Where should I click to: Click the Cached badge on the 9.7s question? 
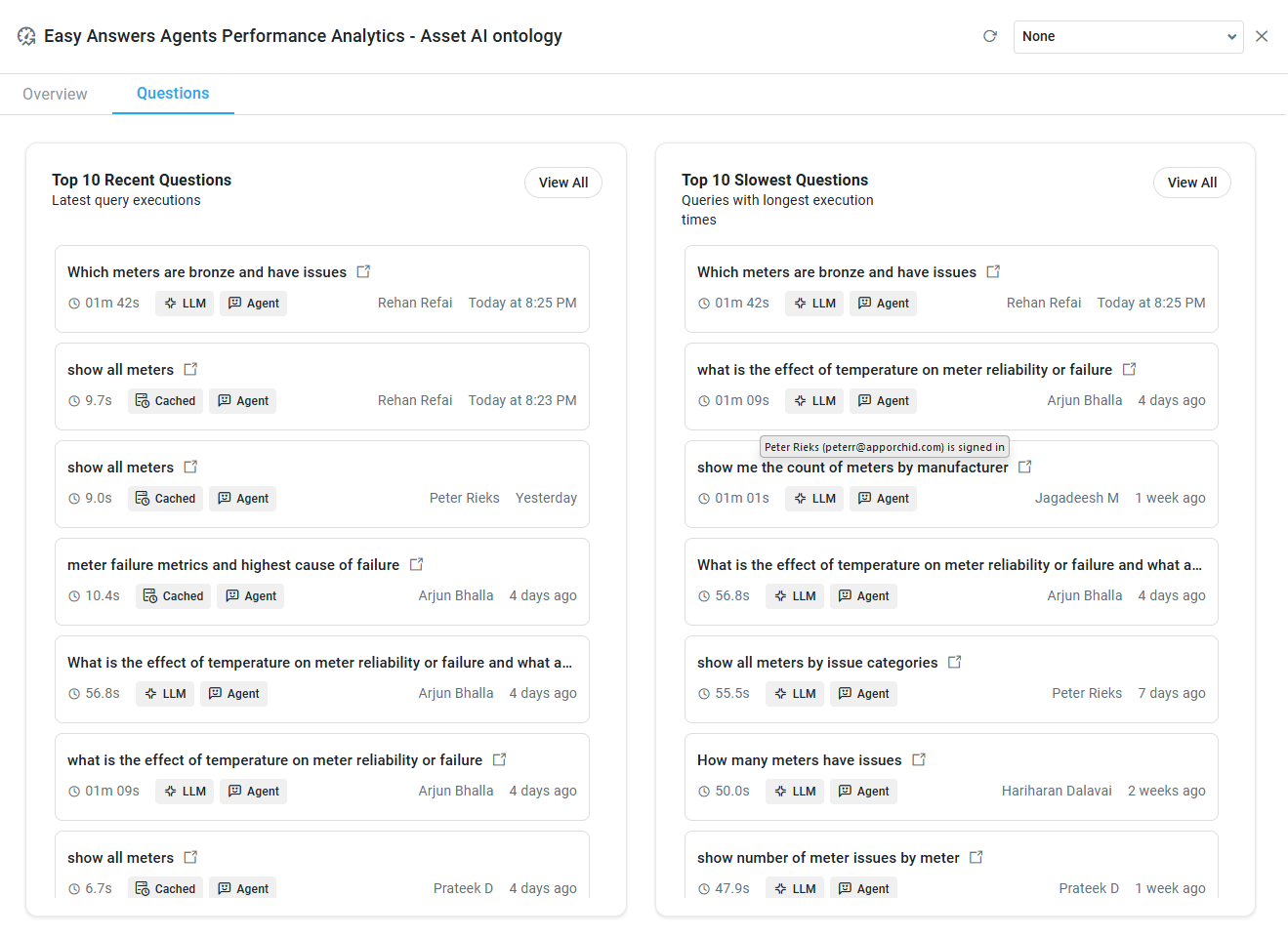[x=165, y=401]
